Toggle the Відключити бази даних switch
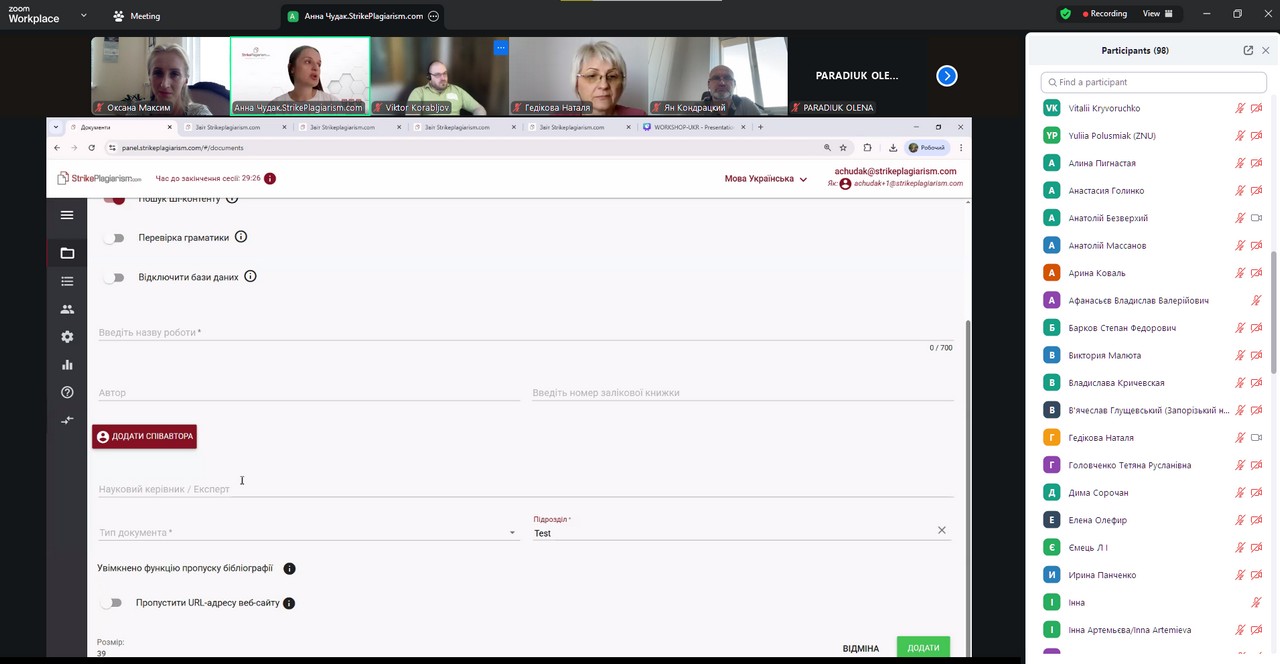This screenshot has height=664, width=1280. click(115, 277)
